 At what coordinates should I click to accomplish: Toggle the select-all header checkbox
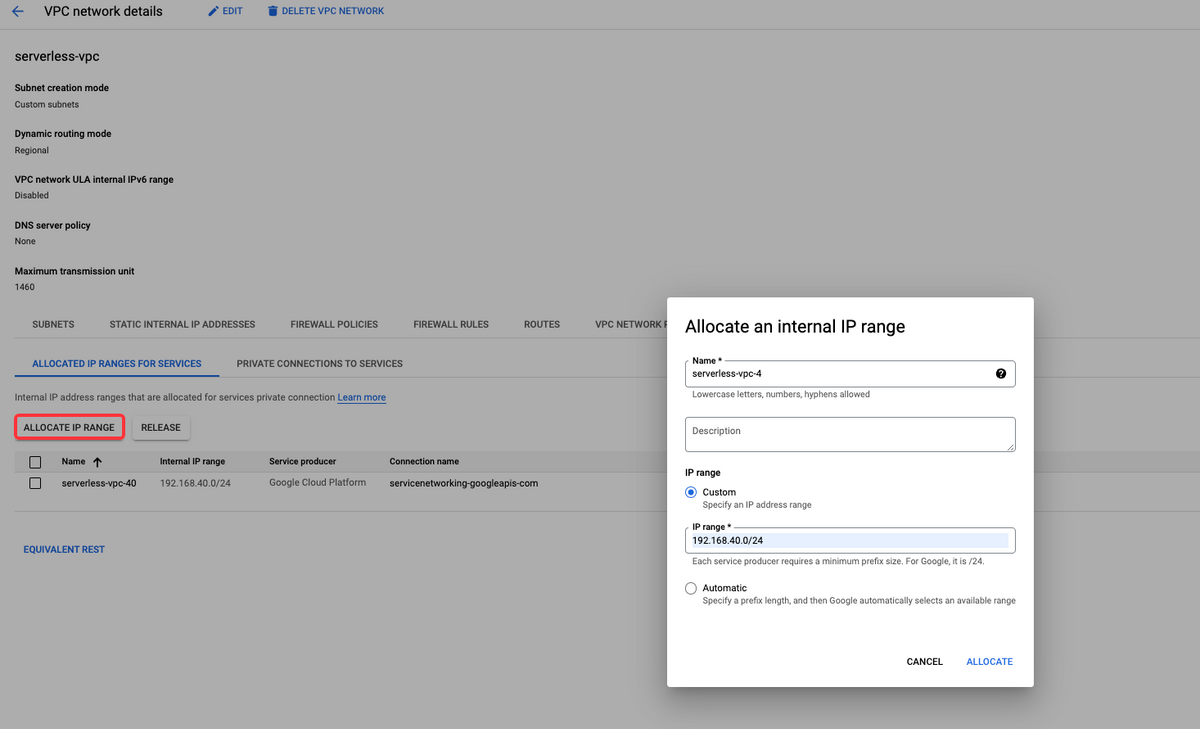pyautogui.click(x=36, y=462)
